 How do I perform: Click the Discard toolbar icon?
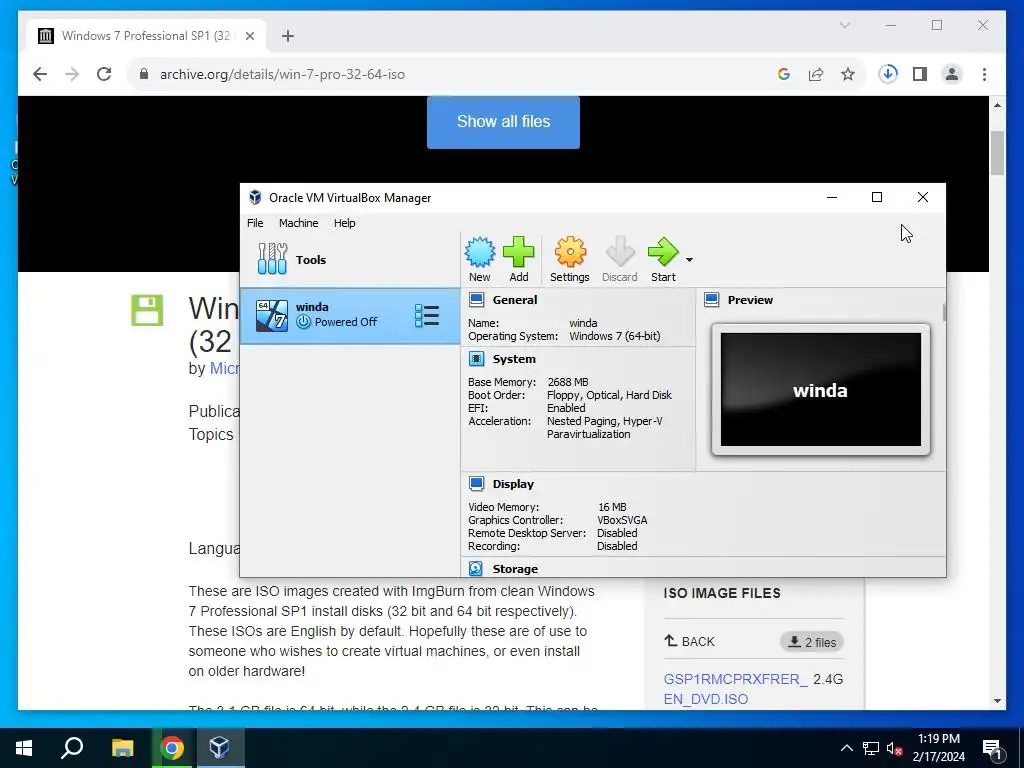click(x=619, y=252)
